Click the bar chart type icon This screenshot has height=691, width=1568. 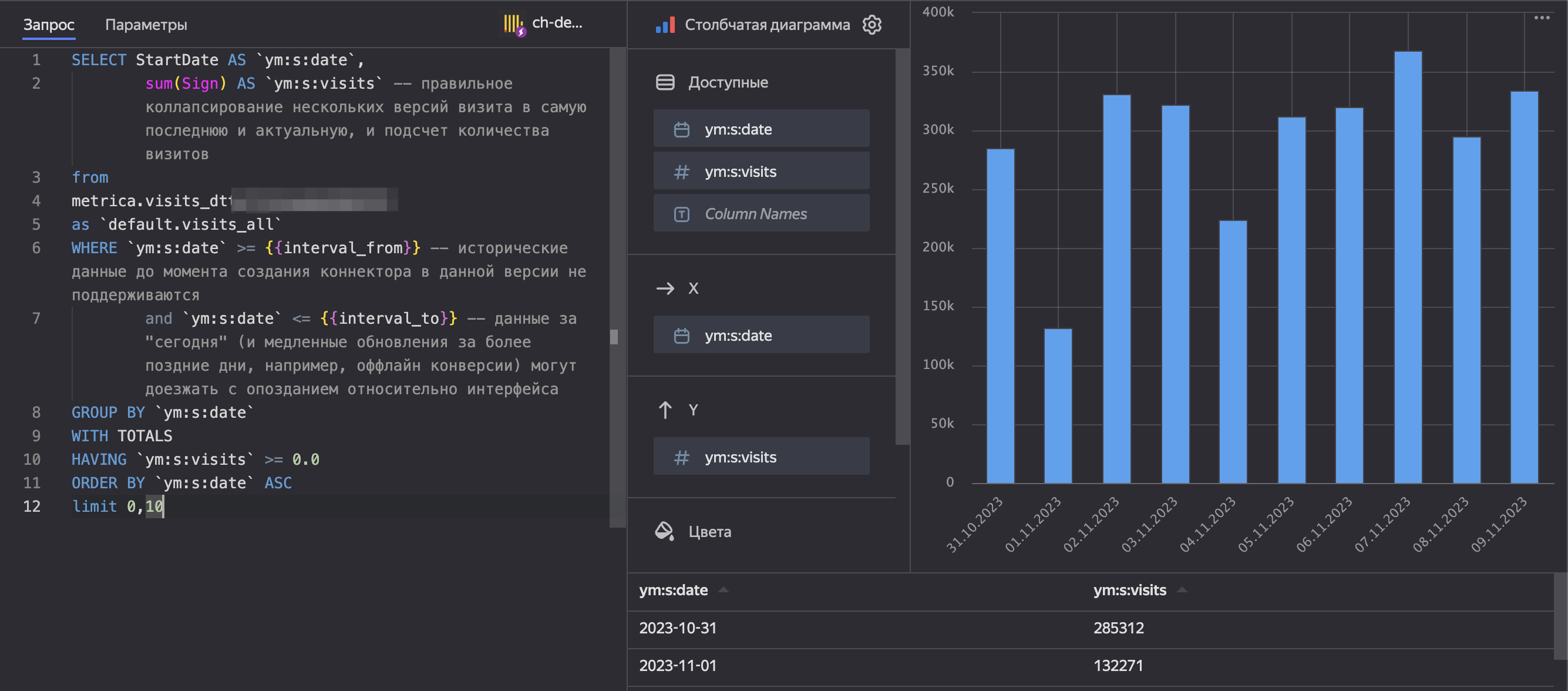(665, 25)
